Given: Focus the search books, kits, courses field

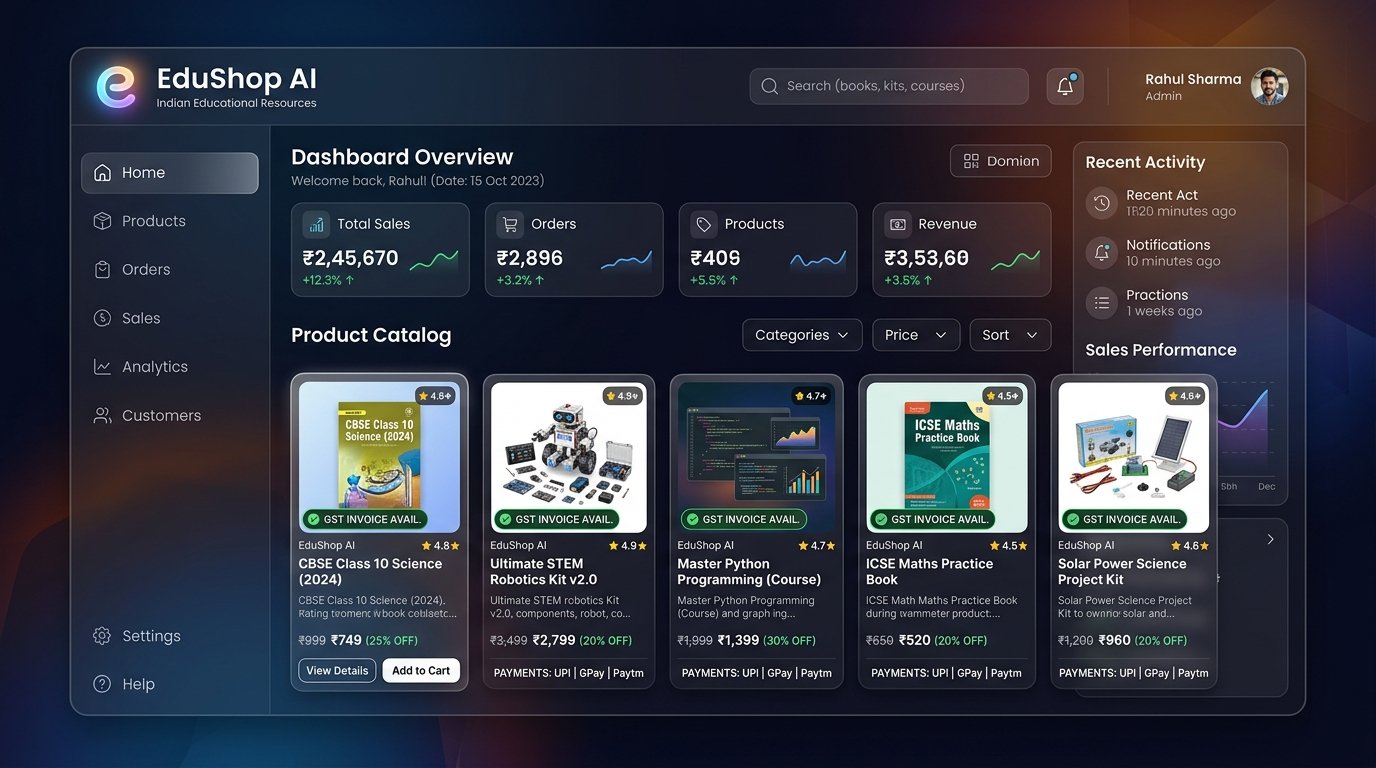Looking at the screenshot, I should click(889, 86).
